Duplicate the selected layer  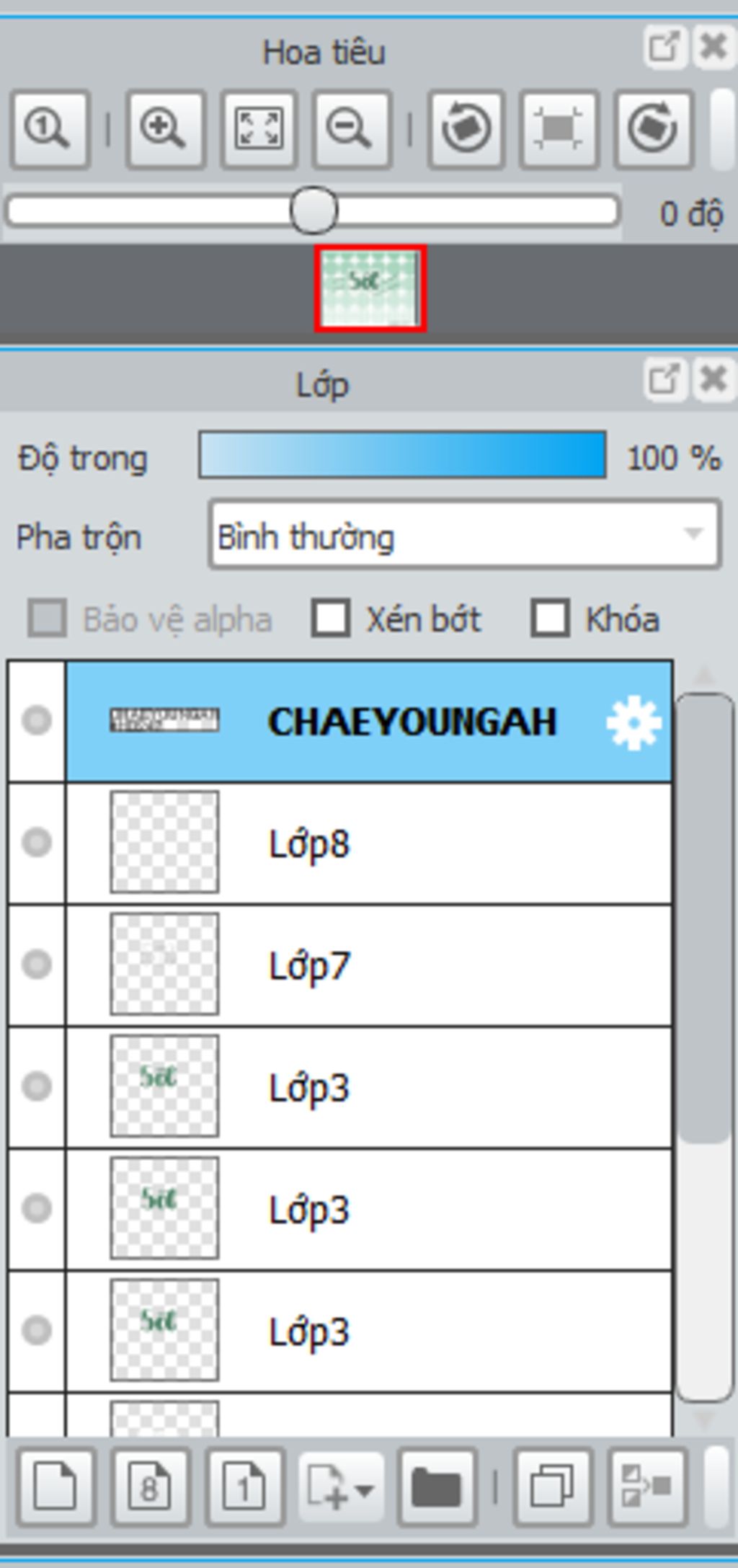[552, 1487]
